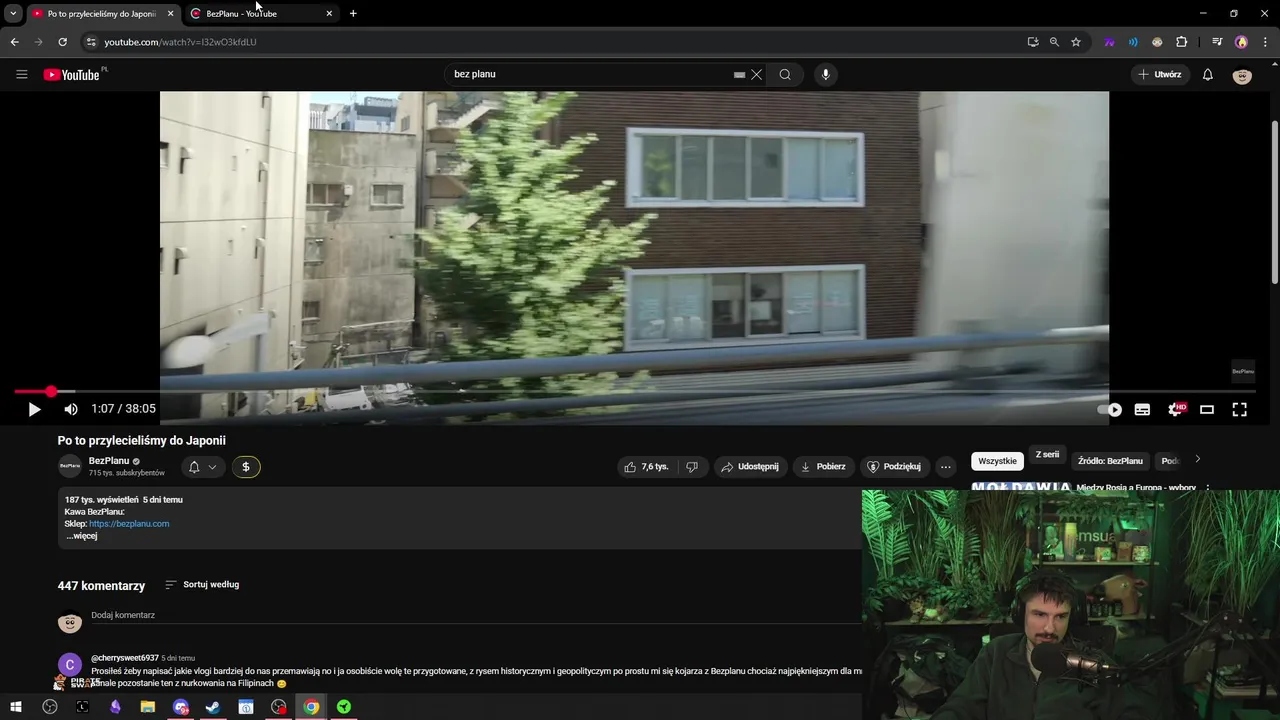This screenshot has height=720, width=1280.
Task: Open the bezplanu.com shop link
Action: [x=129, y=524]
